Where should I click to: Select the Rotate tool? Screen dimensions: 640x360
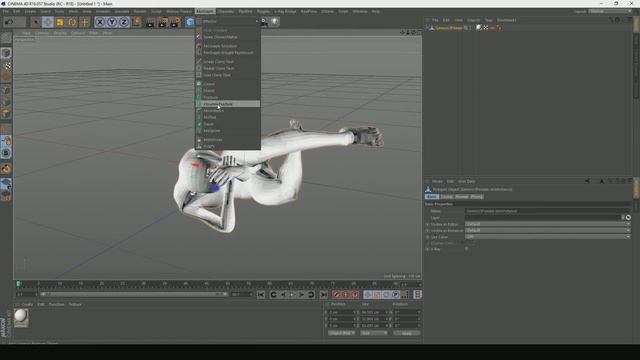[x=72, y=22]
